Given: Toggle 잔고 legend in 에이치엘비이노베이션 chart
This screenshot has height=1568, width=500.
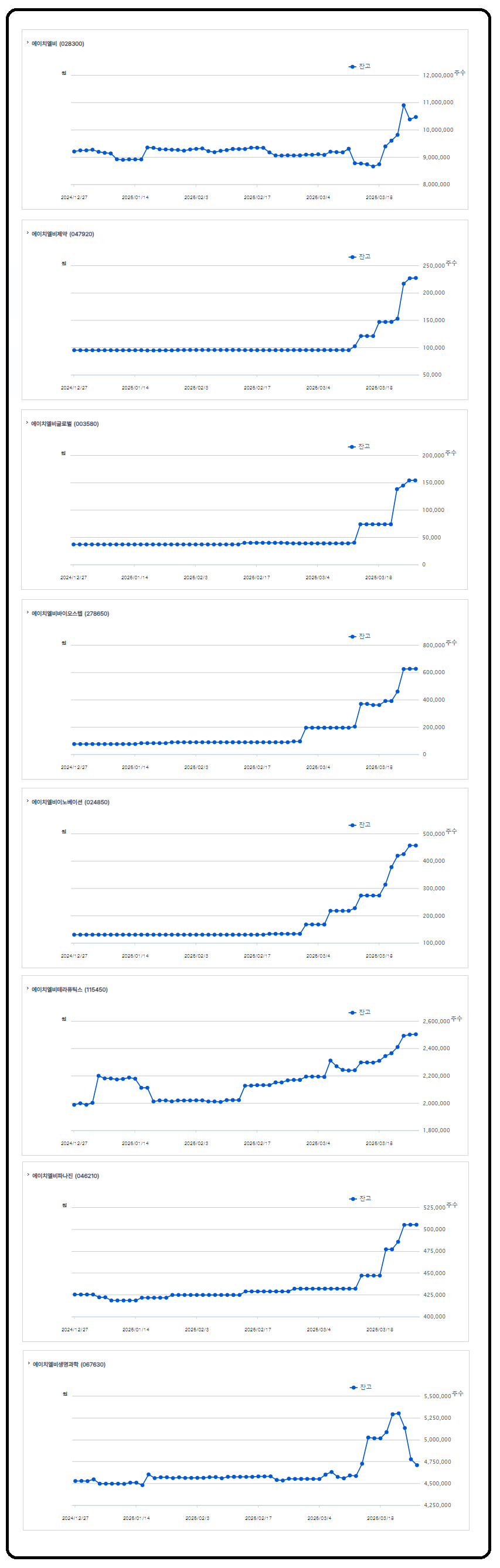Looking at the screenshot, I should 360,825.
